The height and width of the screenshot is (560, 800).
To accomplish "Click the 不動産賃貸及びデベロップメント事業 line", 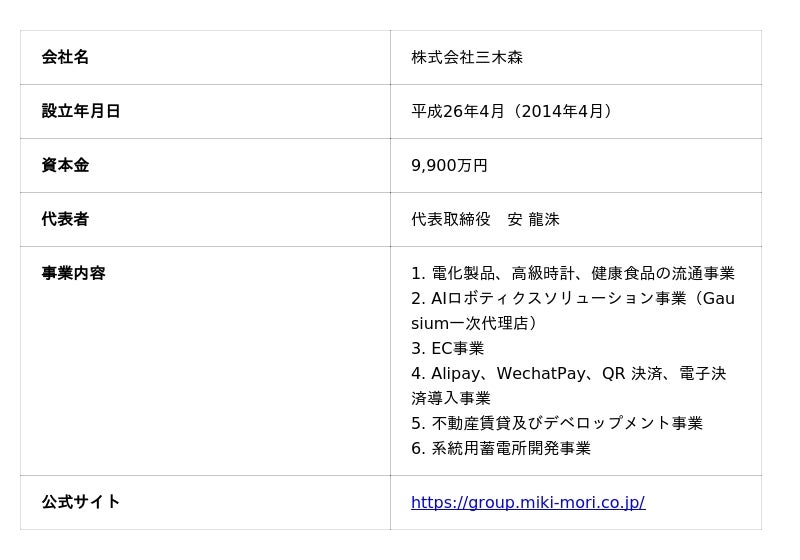I will pyautogui.click(x=557, y=423).
